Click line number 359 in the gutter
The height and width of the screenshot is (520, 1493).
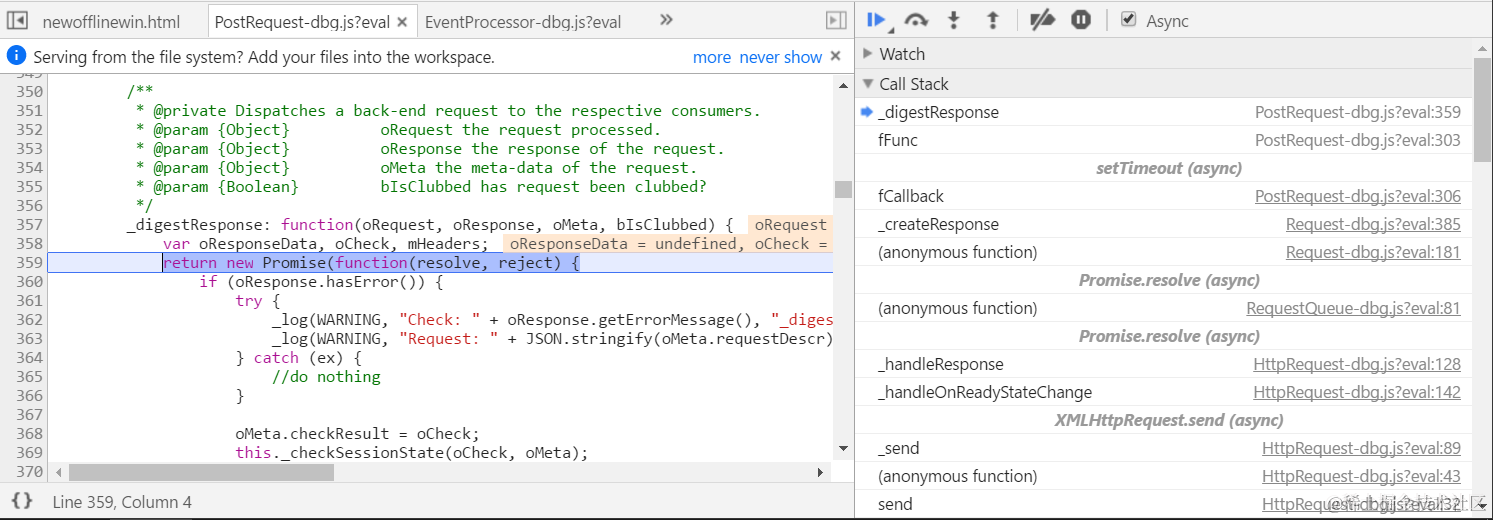tap(29, 263)
